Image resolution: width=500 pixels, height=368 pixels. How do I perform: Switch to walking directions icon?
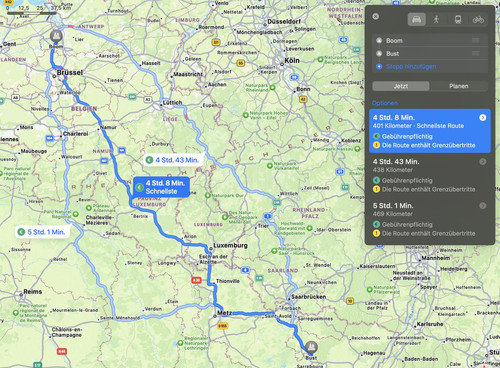[436, 20]
